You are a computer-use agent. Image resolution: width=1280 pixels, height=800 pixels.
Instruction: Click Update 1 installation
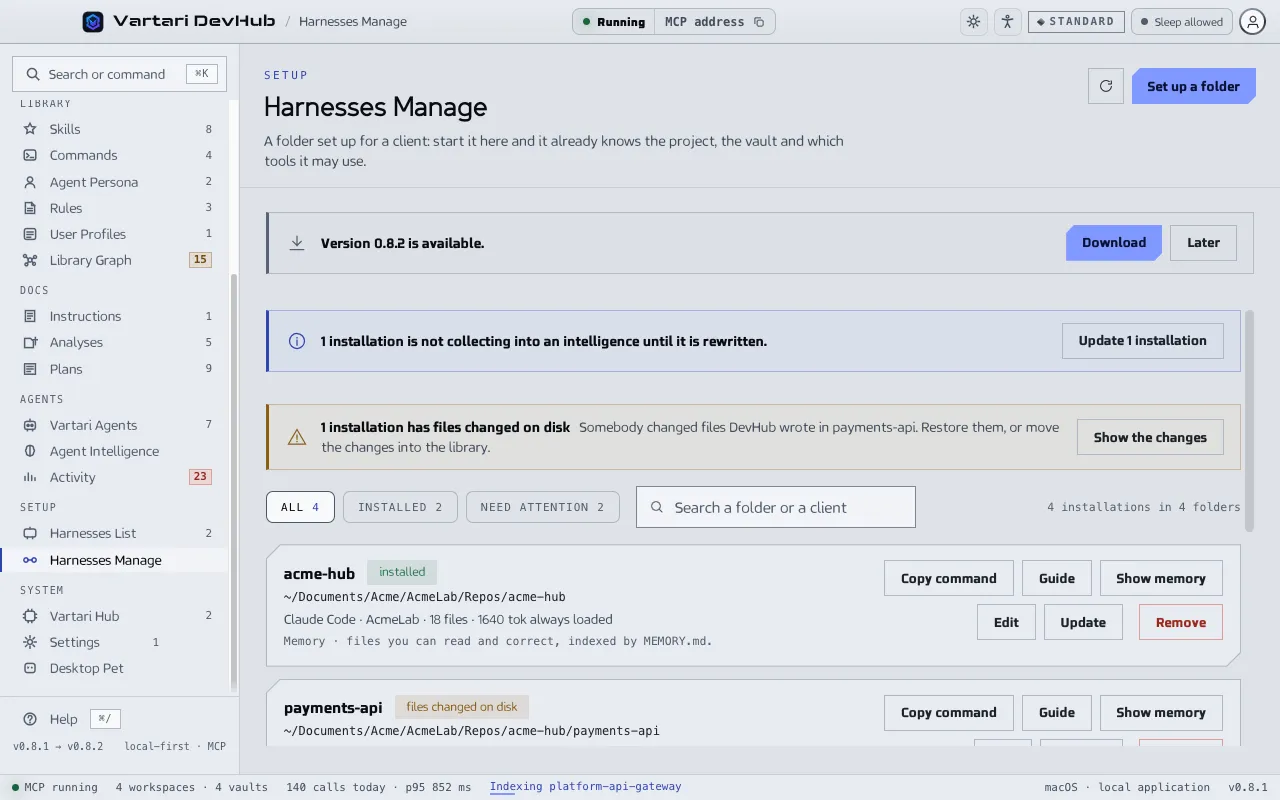[1142, 341]
